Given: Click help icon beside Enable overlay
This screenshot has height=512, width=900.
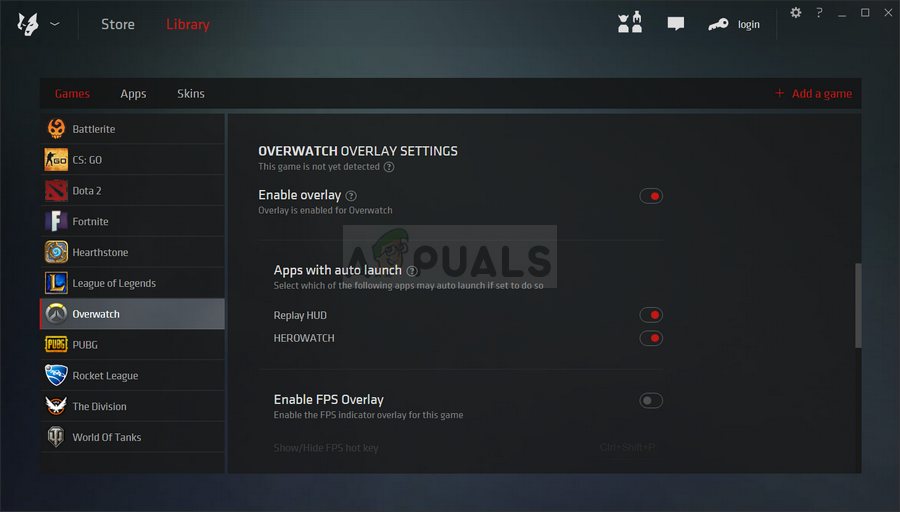Looking at the screenshot, I should pos(351,196).
